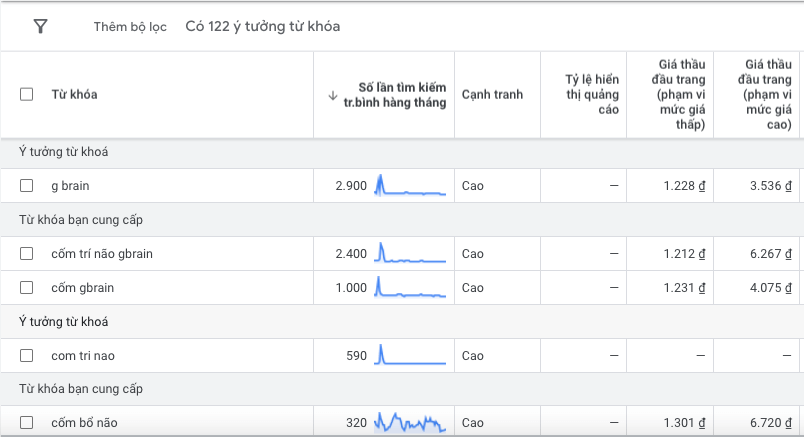
Task: Click the Tỷ lệ hiển thị quảng cáo header
Action: [x=592, y=94]
